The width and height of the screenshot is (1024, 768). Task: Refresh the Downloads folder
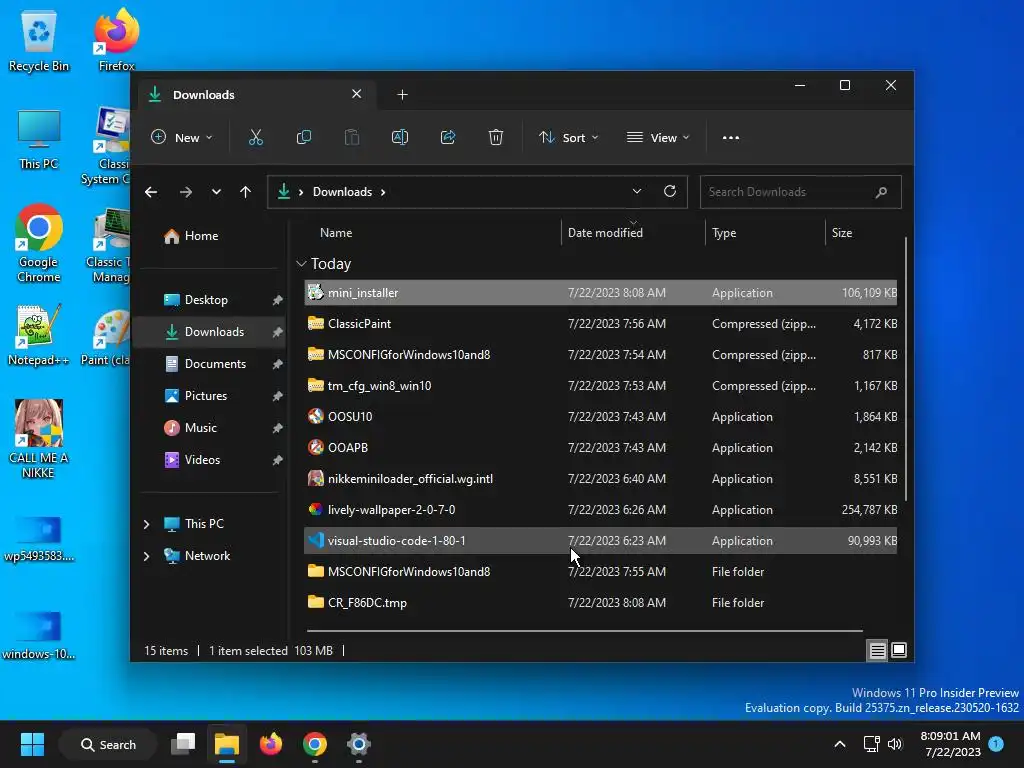pyautogui.click(x=670, y=191)
